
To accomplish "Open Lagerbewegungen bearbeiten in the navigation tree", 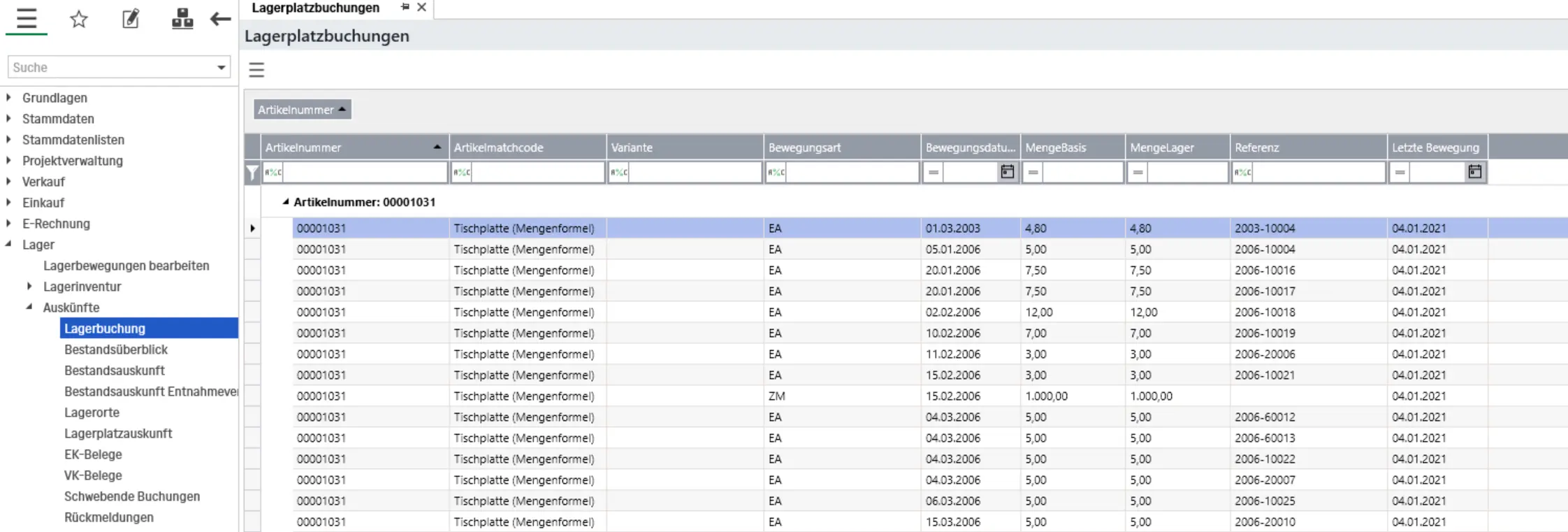I will tap(126, 266).
